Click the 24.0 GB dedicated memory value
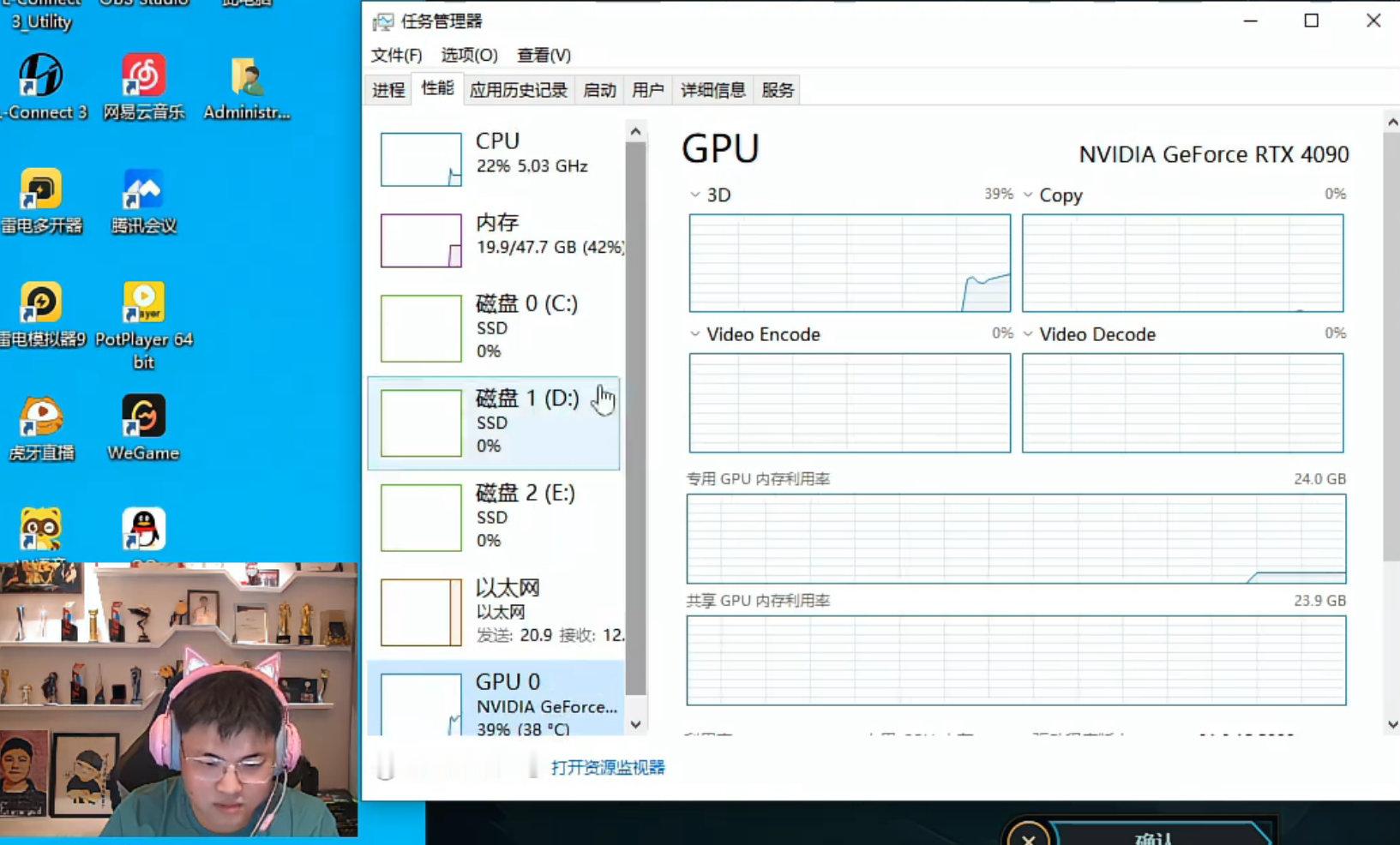The width and height of the screenshot is (1400, 845). 1319,479
